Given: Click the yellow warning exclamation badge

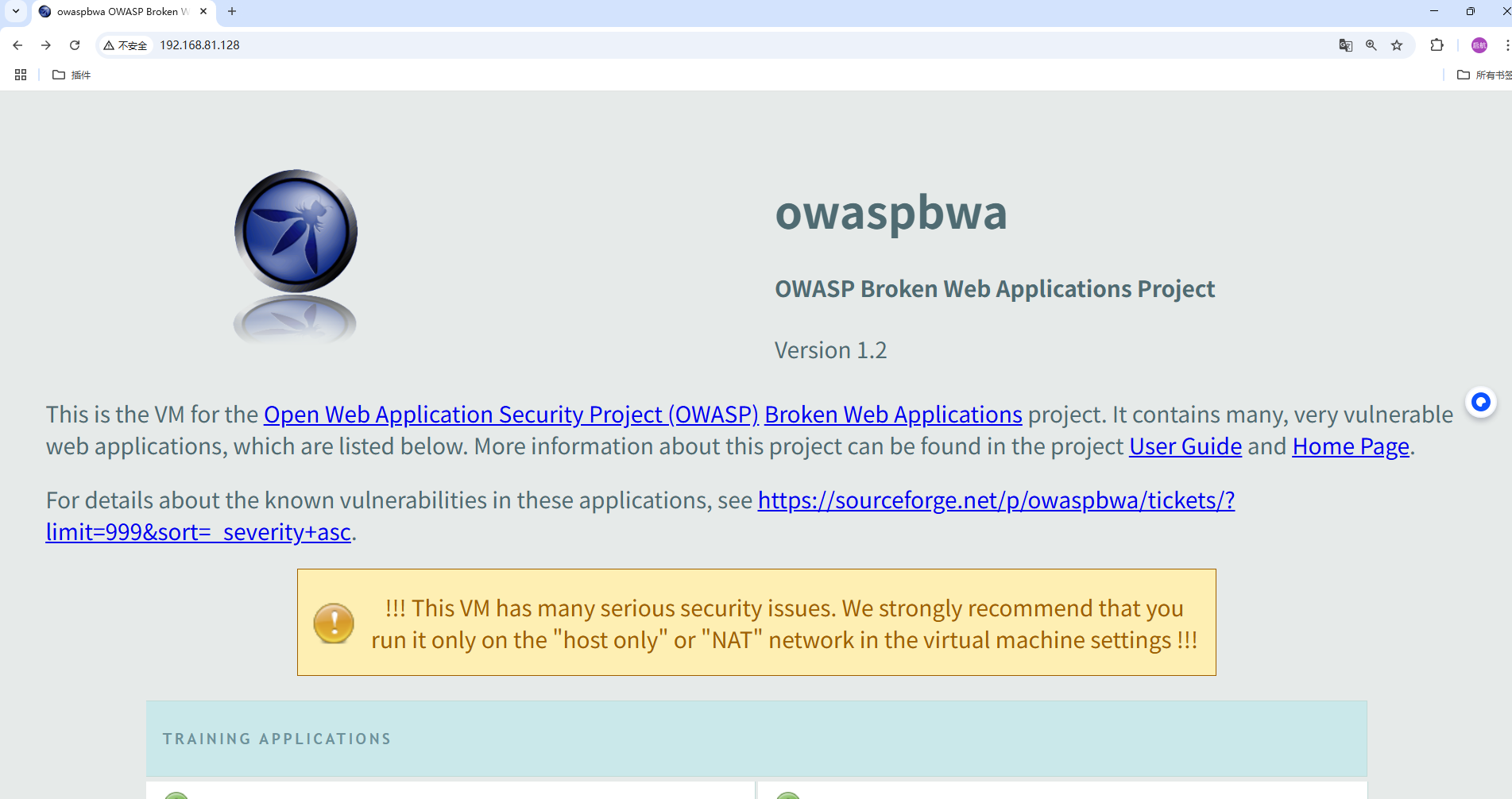Looking at the screenshot, I should (x=334, y=623).
